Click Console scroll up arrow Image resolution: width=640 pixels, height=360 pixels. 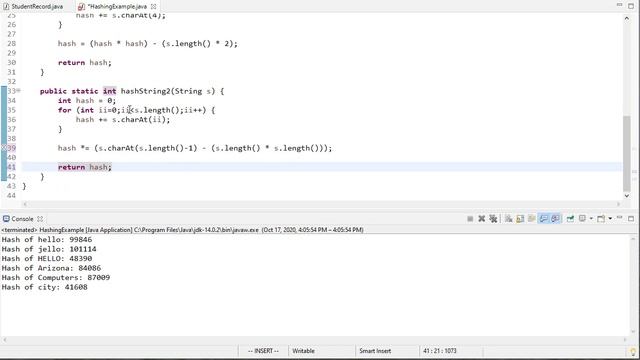click(x=634, y=239)
